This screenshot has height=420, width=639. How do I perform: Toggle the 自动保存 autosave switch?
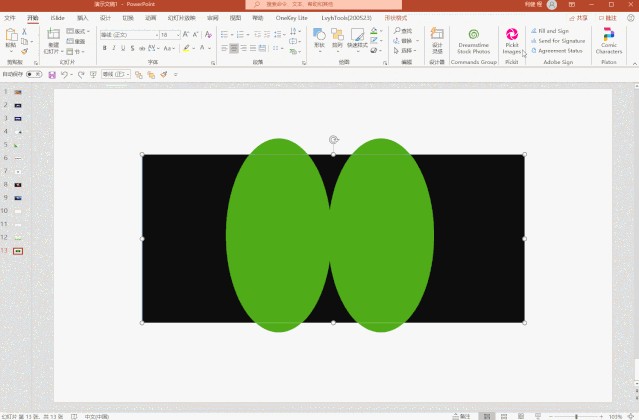(x=34, y=74)
